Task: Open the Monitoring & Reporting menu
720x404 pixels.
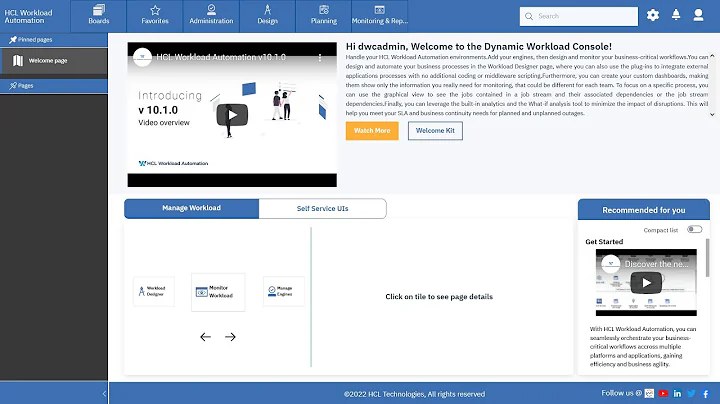Action: pyautogui.click(x=380, y=16)
